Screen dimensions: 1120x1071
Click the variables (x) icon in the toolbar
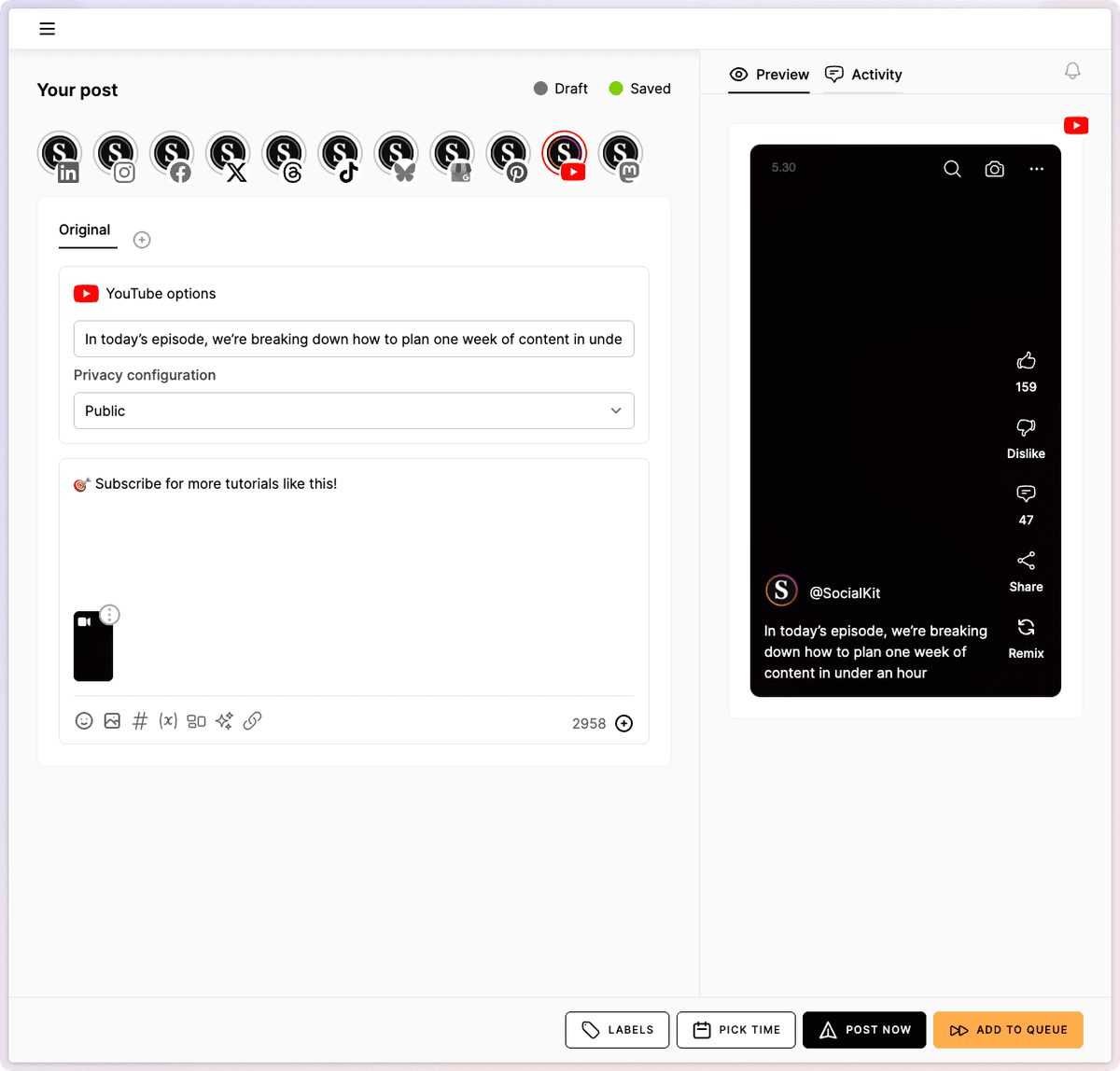(168, 721)
